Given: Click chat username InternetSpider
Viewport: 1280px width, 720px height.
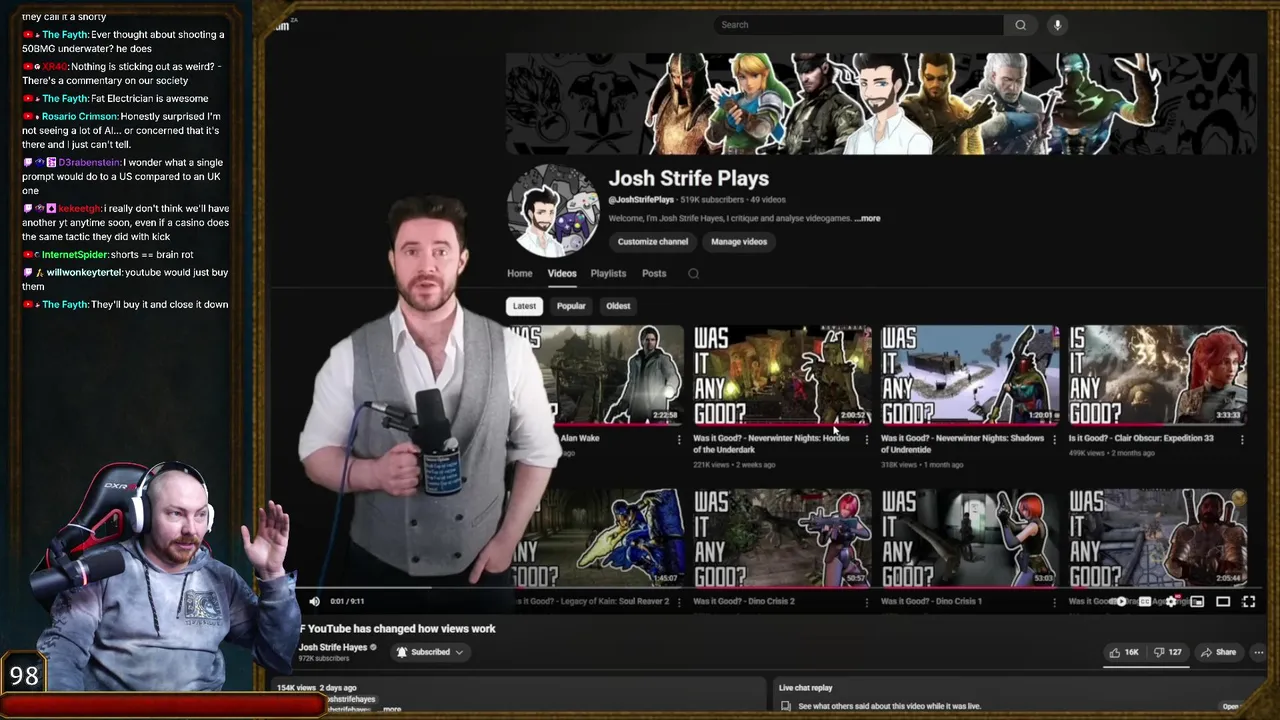Looking at the screenshot, I should 75,254.
